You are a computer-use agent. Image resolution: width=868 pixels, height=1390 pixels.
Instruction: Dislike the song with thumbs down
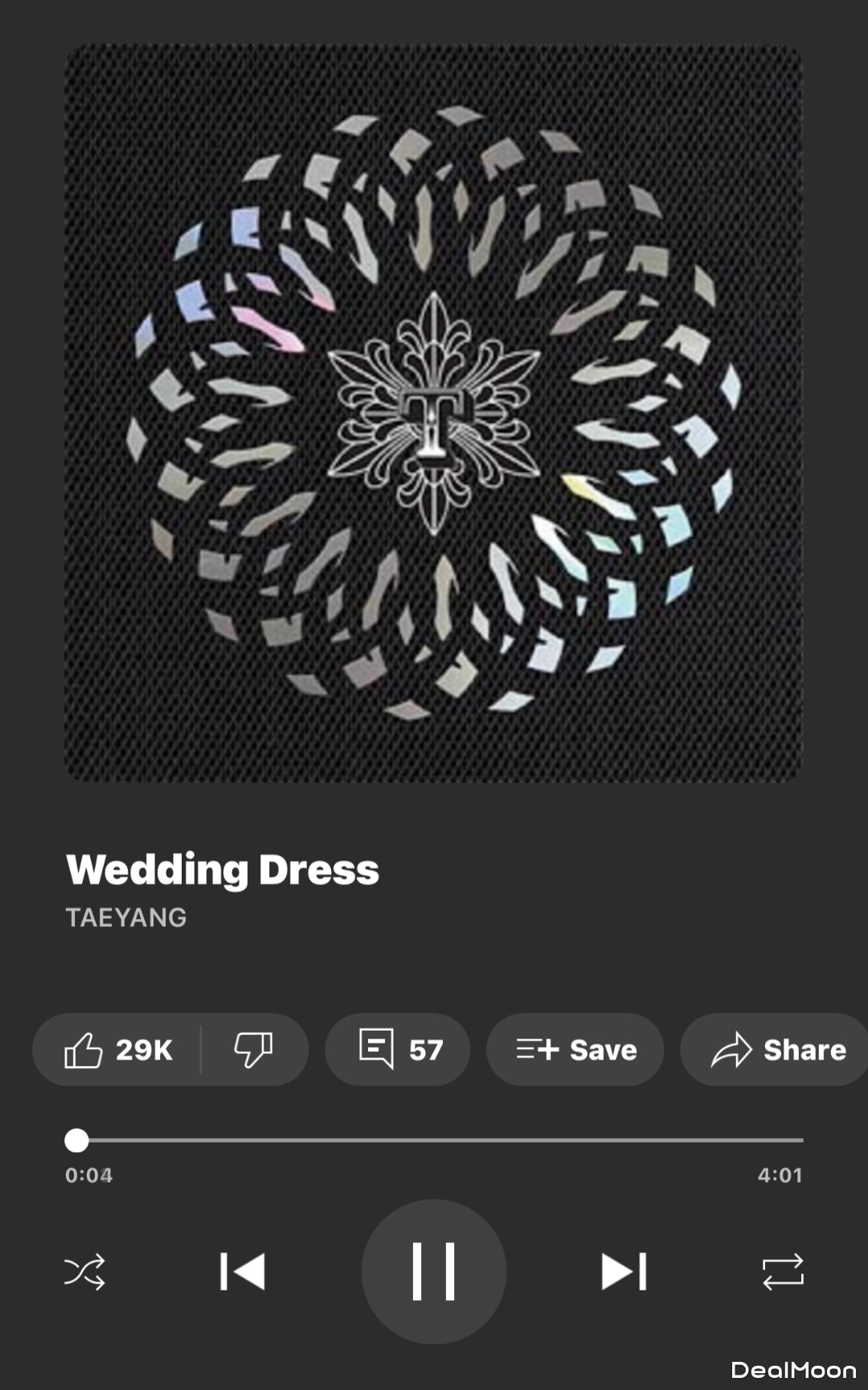click(254, 1050)
